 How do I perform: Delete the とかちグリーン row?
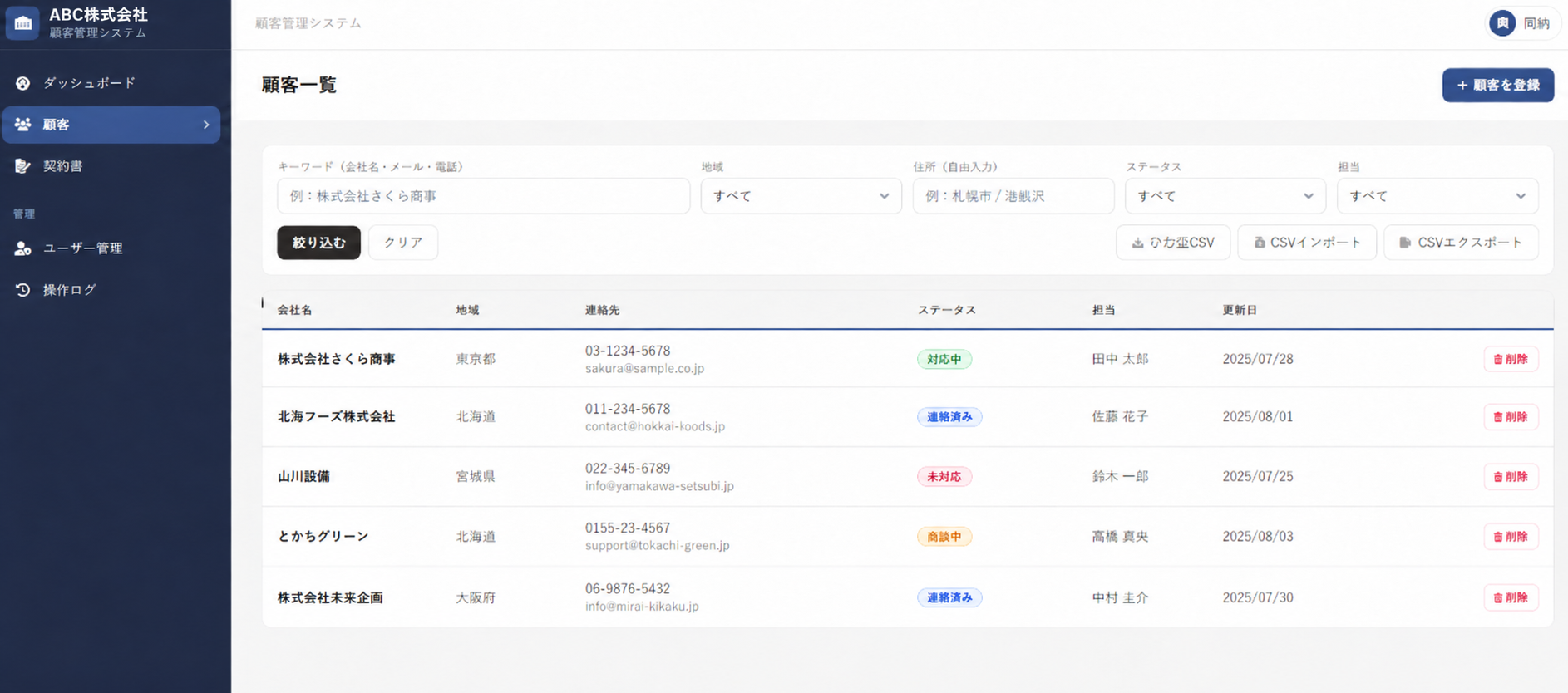coord(1511,537)
